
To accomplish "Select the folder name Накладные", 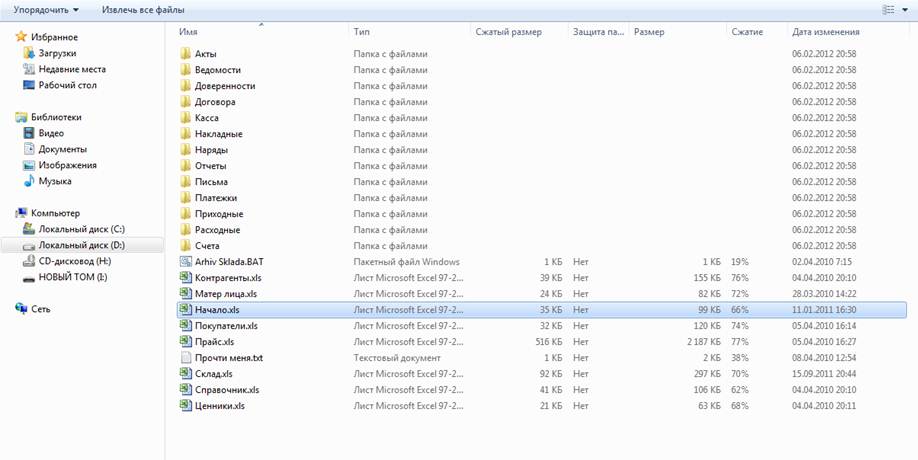I will pos(218,134).
